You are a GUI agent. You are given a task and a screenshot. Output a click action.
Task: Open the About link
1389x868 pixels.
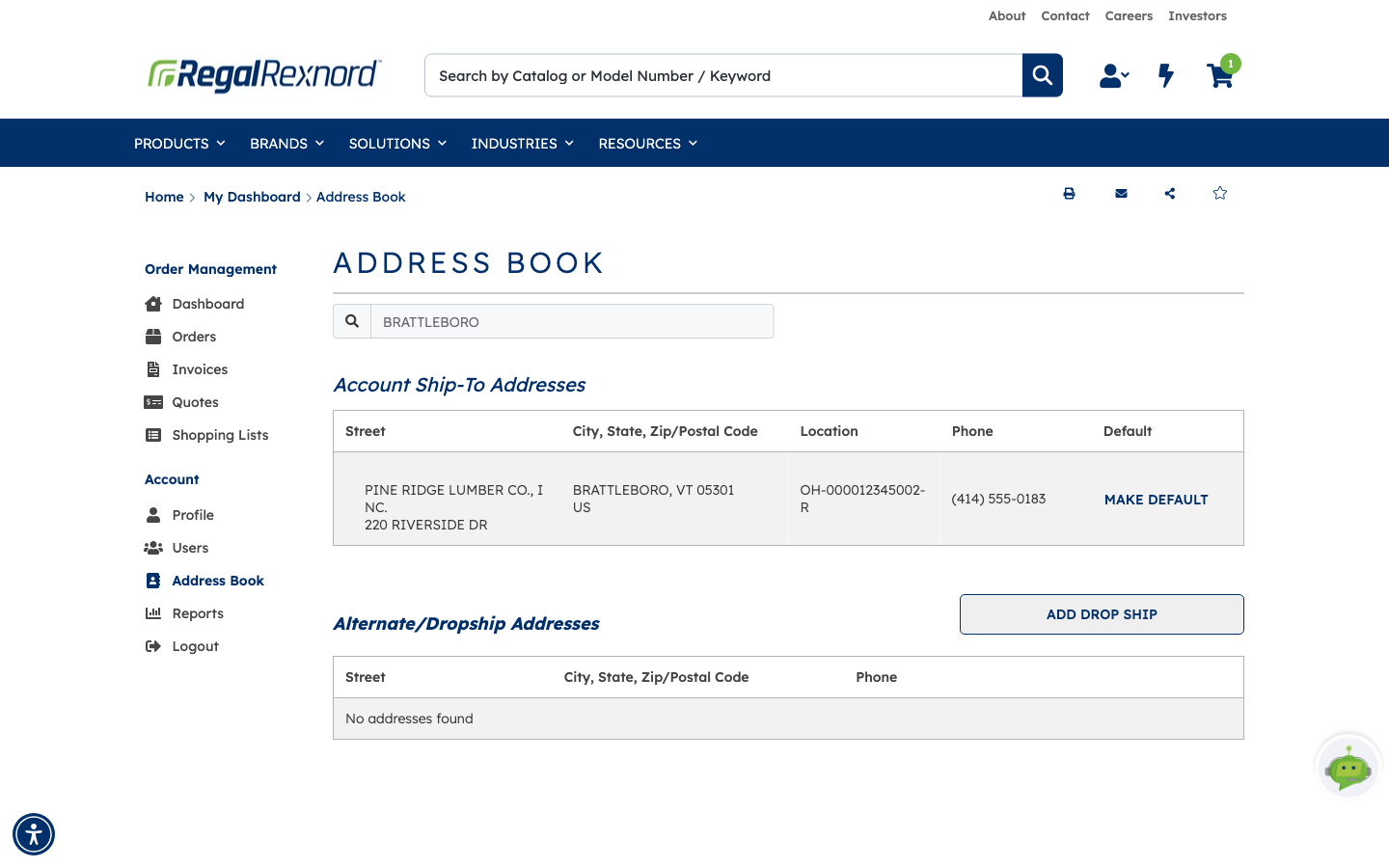[x=1007, y=16]
